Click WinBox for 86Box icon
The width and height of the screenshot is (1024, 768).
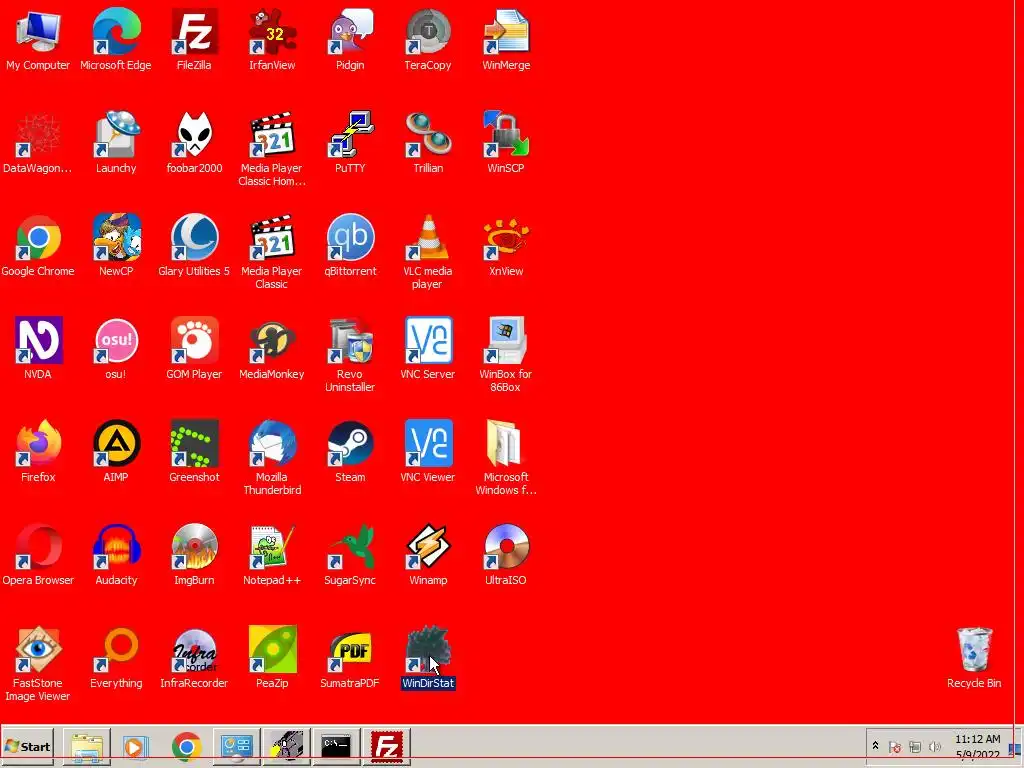(506, 340)
